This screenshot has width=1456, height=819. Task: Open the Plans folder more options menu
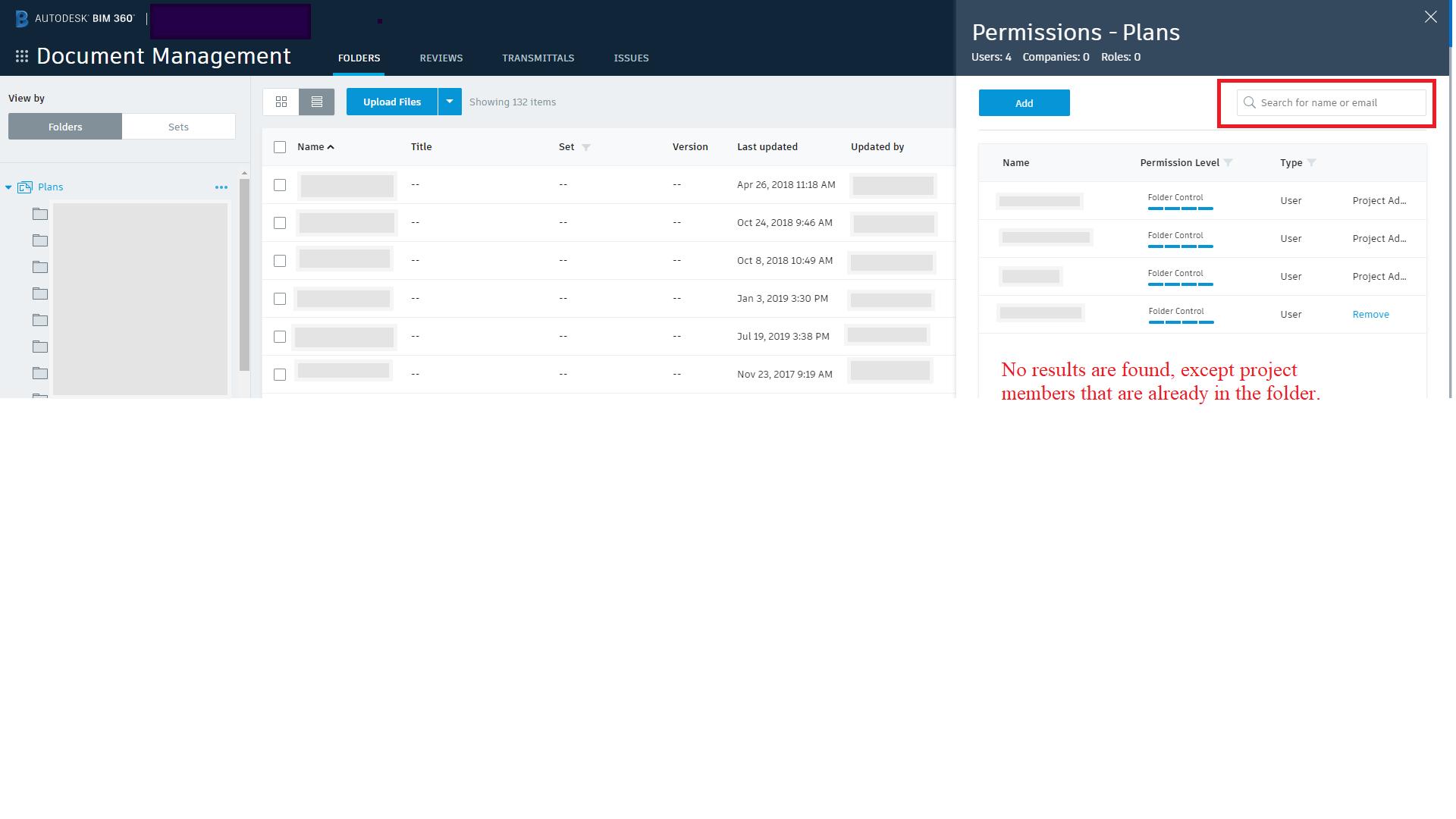(x=221, y=187)
